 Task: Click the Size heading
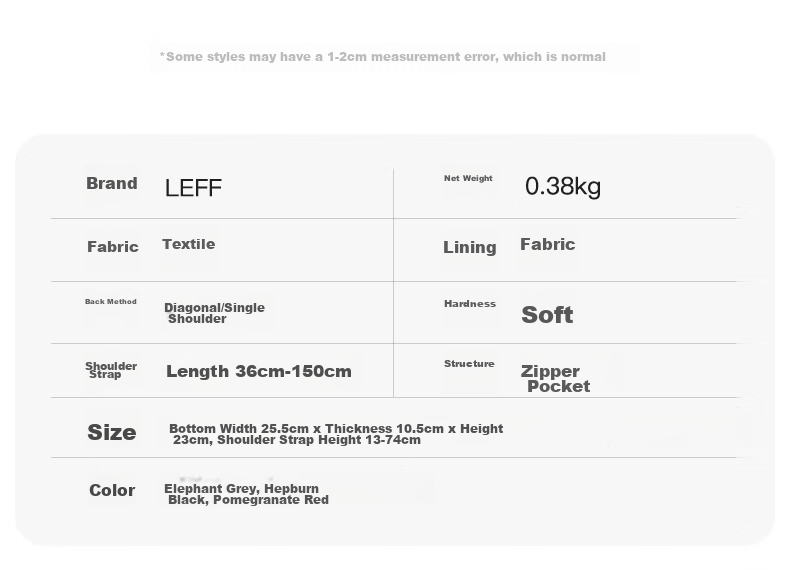pyautogui.click(x=112, y=432)
